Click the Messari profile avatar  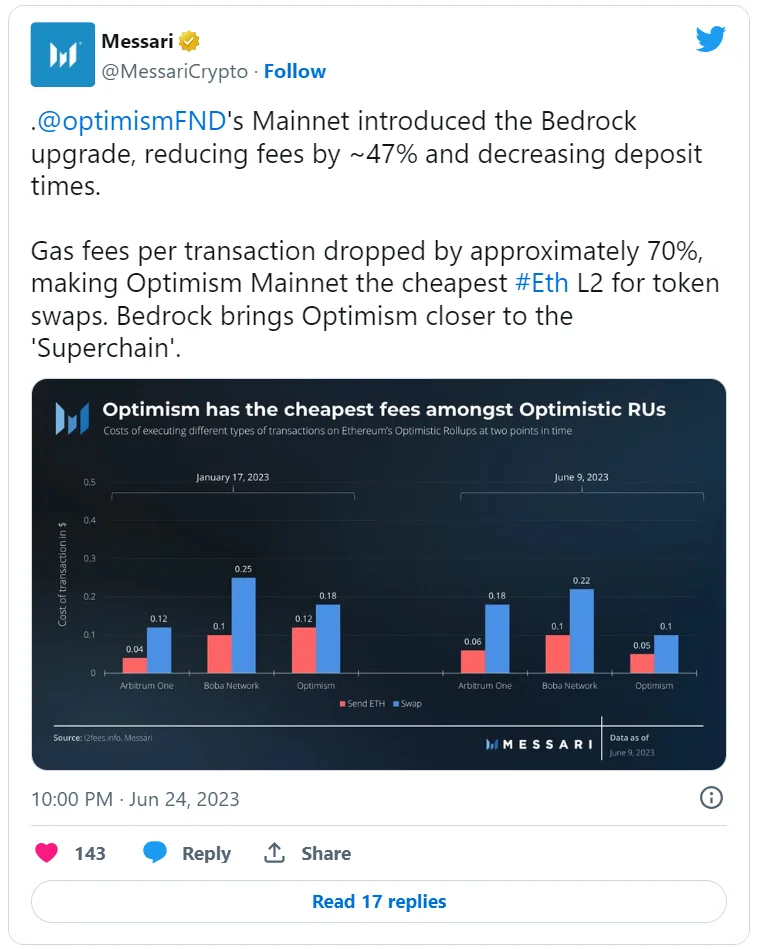point(63,55)
